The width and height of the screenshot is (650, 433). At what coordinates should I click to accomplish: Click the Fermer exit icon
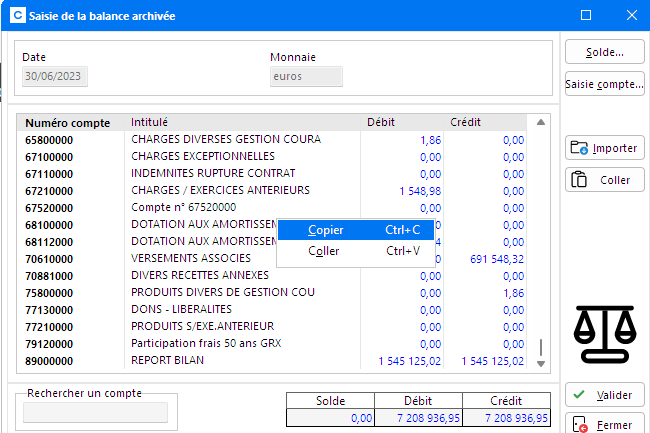(578, 425)
